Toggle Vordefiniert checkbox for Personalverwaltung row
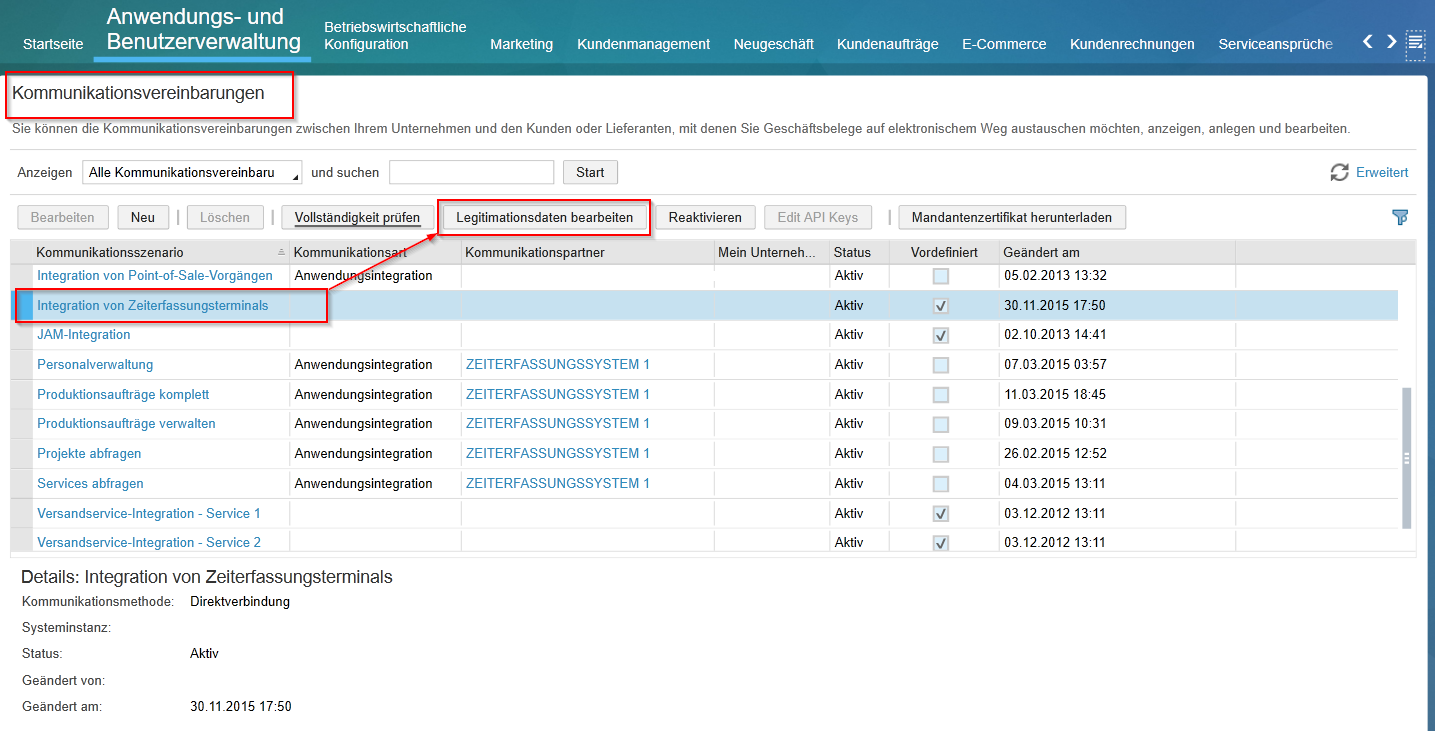1435x731 pixels. coord(940,365)
